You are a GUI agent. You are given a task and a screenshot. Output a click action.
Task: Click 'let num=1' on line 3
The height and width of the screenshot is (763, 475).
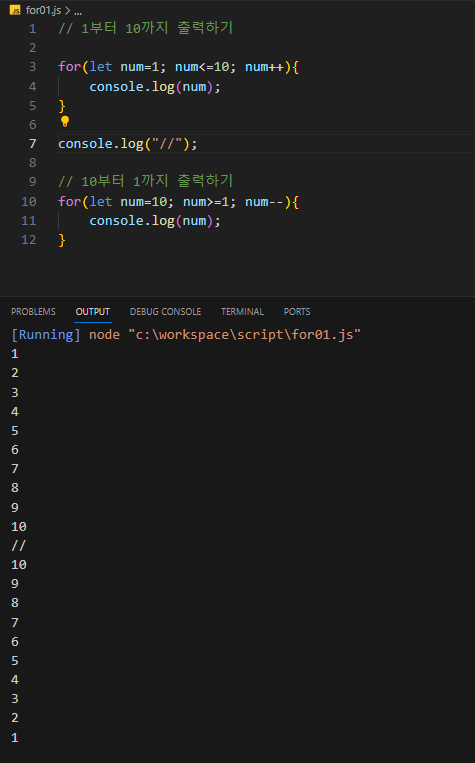tap(125, 67)
